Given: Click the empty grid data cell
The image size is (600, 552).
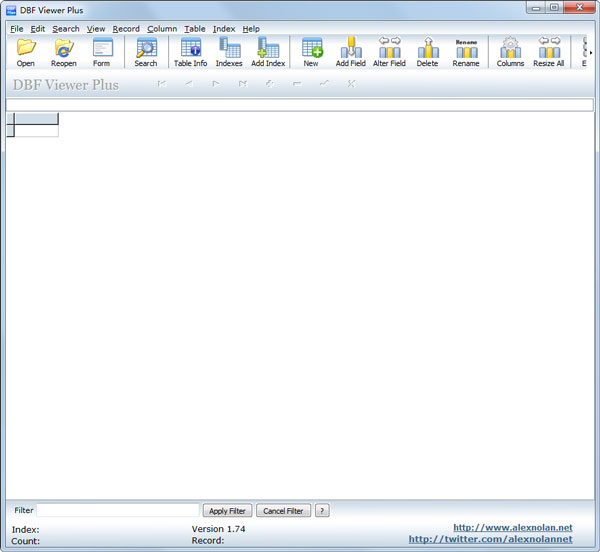Looking at the screenshot, I should click(36, 130).
